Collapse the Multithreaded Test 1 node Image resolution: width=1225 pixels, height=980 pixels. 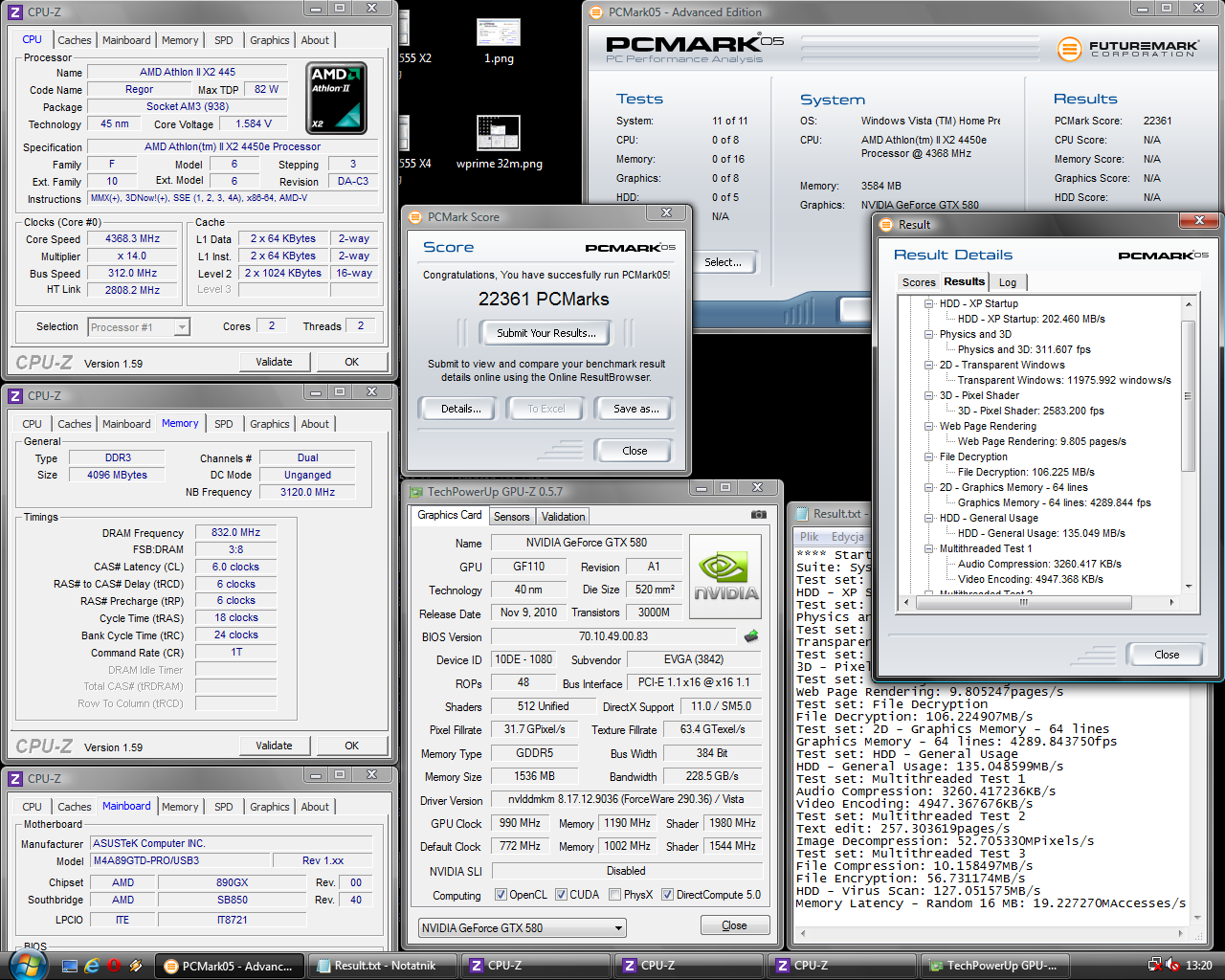click(929, 548)
